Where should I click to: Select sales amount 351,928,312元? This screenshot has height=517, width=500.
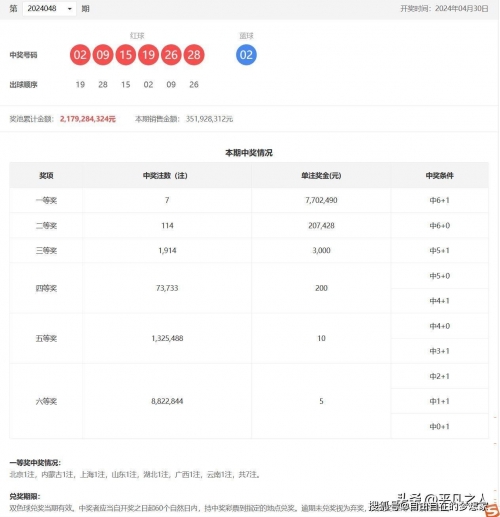[209, 119]
